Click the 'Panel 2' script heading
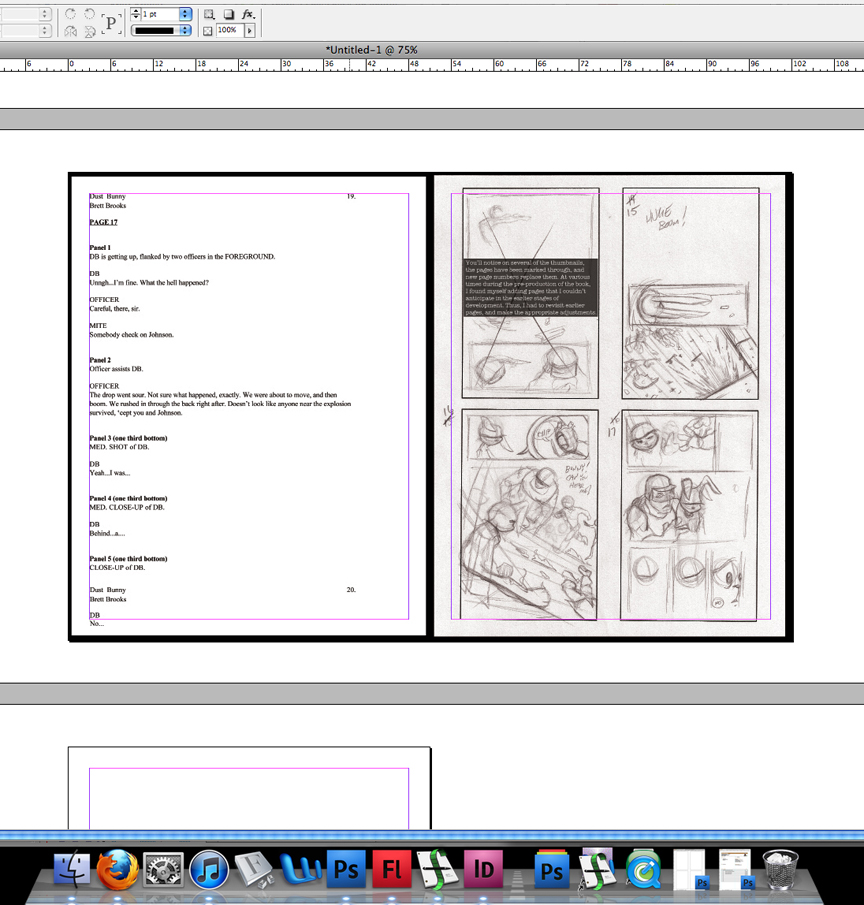Viewport: 864px width, 905px height. 100,360
